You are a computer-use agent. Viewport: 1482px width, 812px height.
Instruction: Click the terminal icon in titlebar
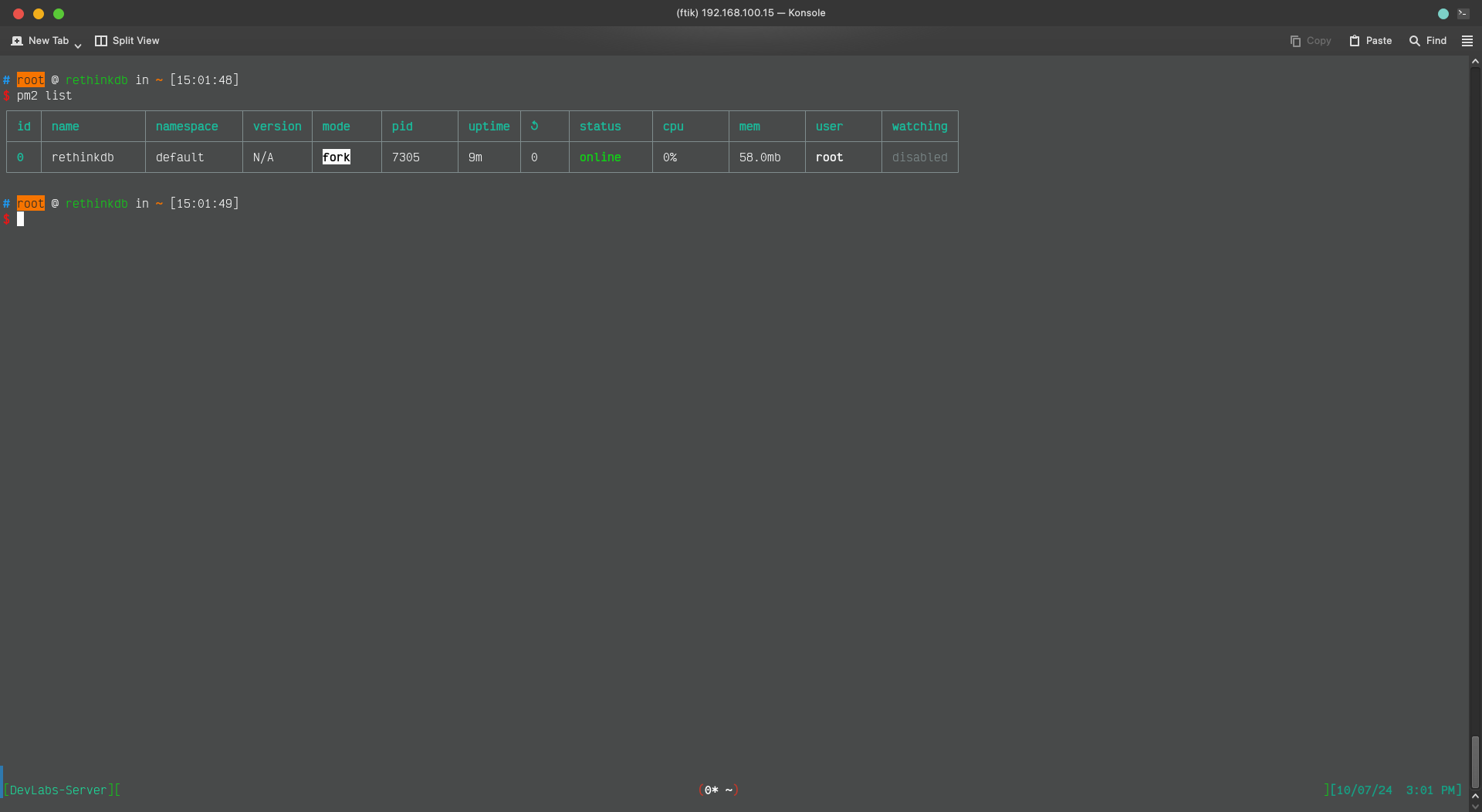coord(1463,13)
